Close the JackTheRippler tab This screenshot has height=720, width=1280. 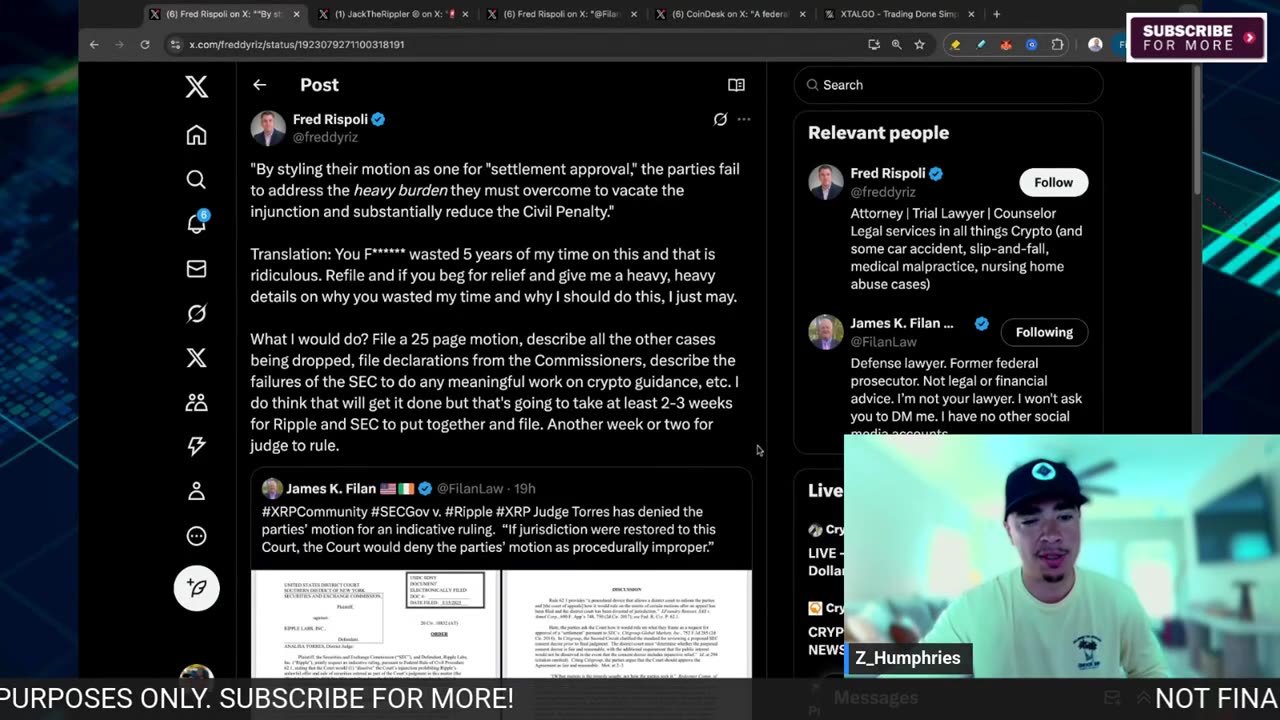(x=464, y=14)
